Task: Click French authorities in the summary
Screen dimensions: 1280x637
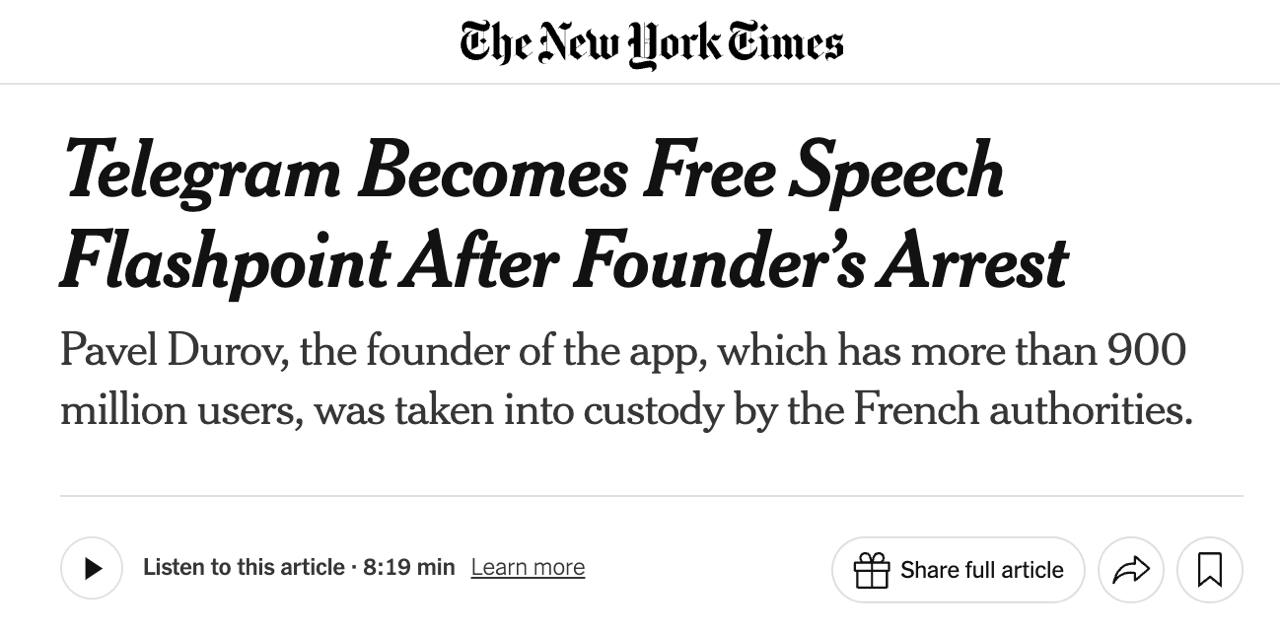Action: [1022, 411]
